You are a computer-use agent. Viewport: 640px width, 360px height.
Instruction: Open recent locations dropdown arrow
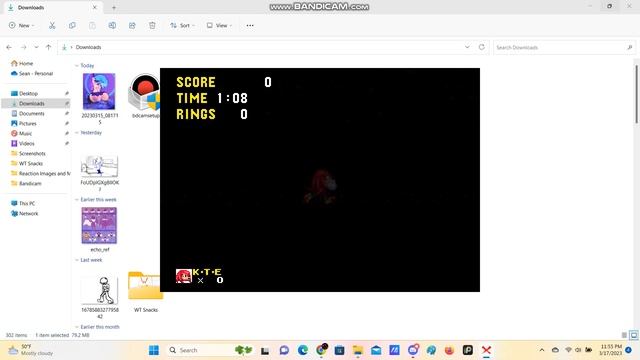36,47
